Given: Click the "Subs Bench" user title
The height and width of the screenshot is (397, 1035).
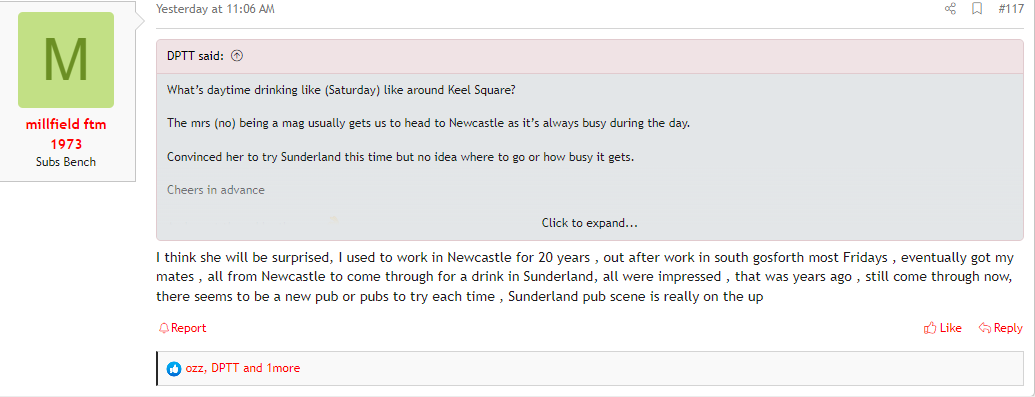Looking at the screenshot, I should point(66,162).
